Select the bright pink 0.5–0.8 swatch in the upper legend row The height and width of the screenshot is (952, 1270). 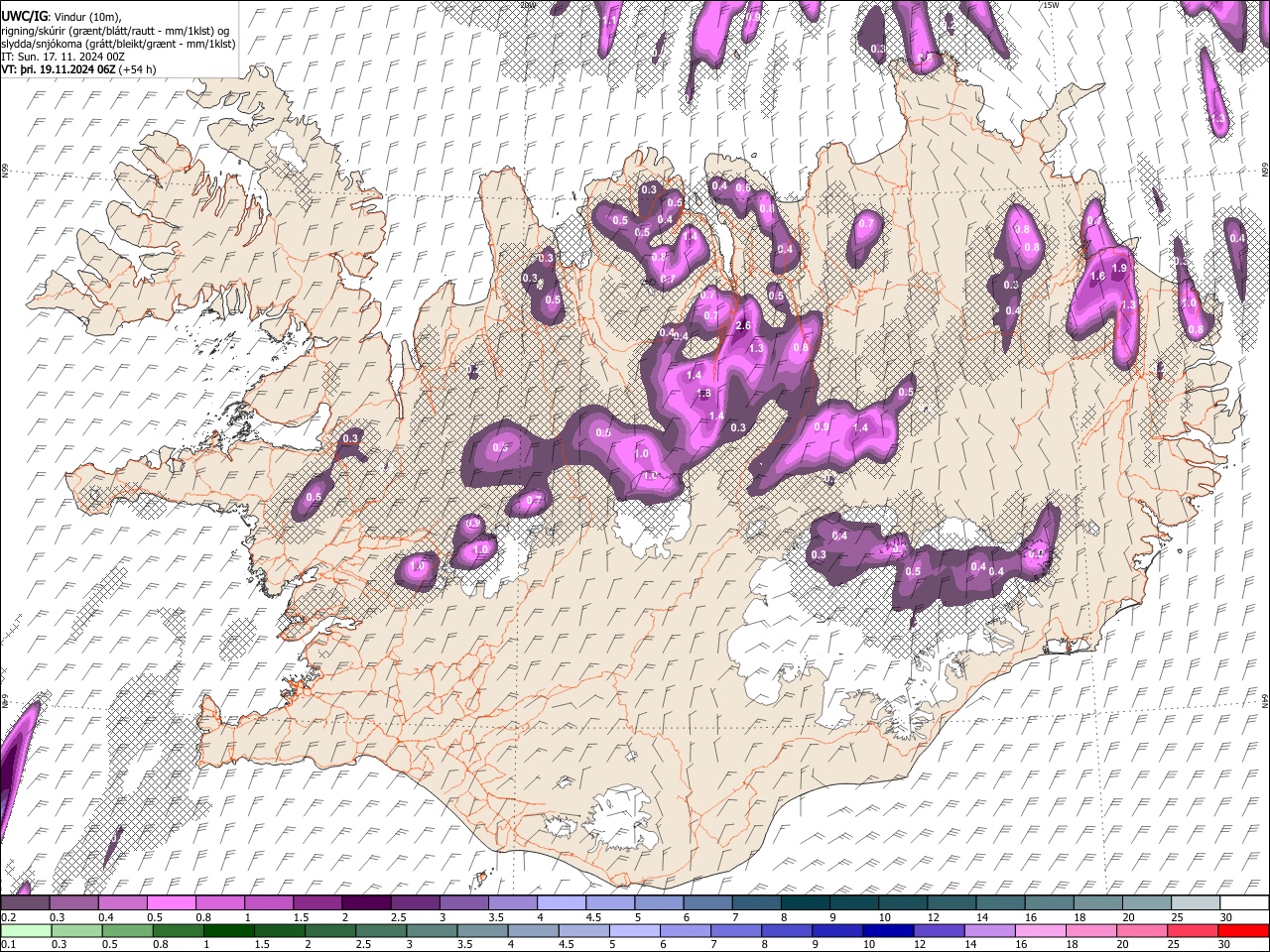pos(171,903)
